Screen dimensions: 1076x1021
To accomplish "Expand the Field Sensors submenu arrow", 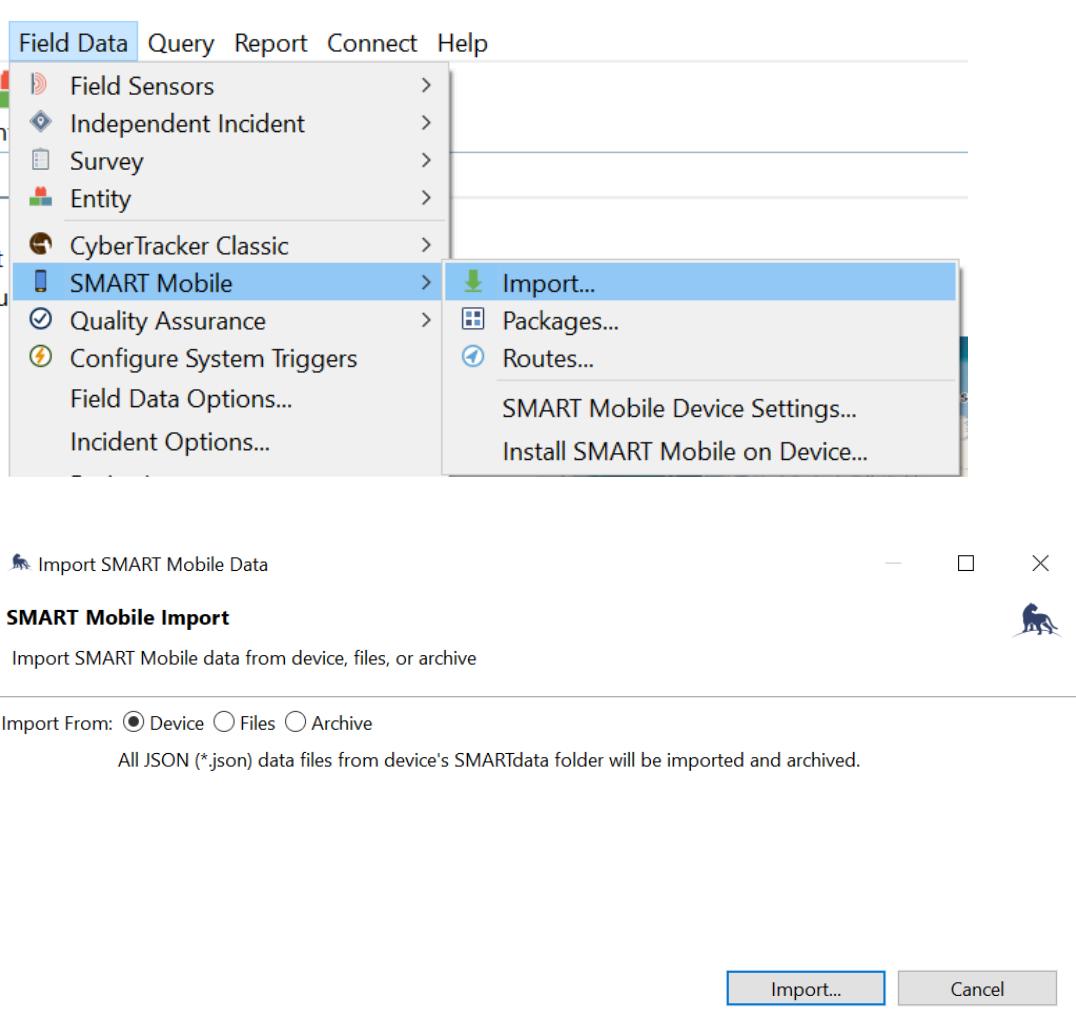I will tap(427, 87).
